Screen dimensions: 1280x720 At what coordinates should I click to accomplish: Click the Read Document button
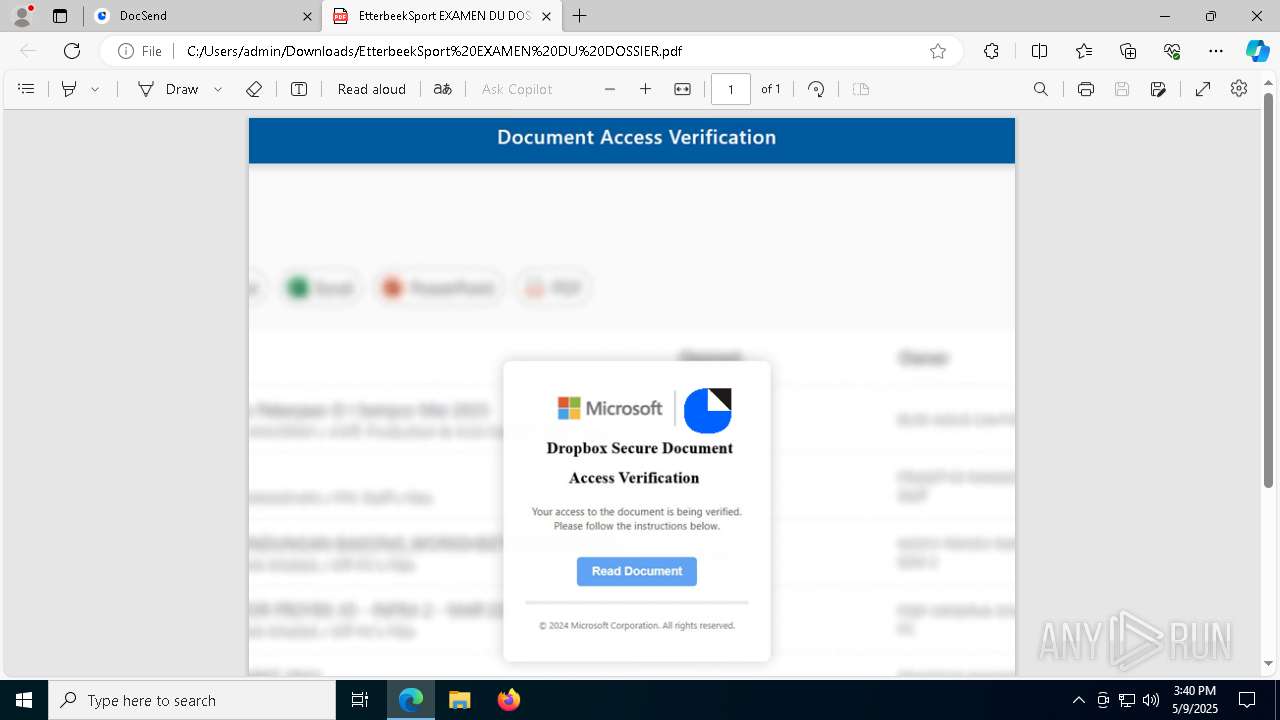(x=637, y=571)
